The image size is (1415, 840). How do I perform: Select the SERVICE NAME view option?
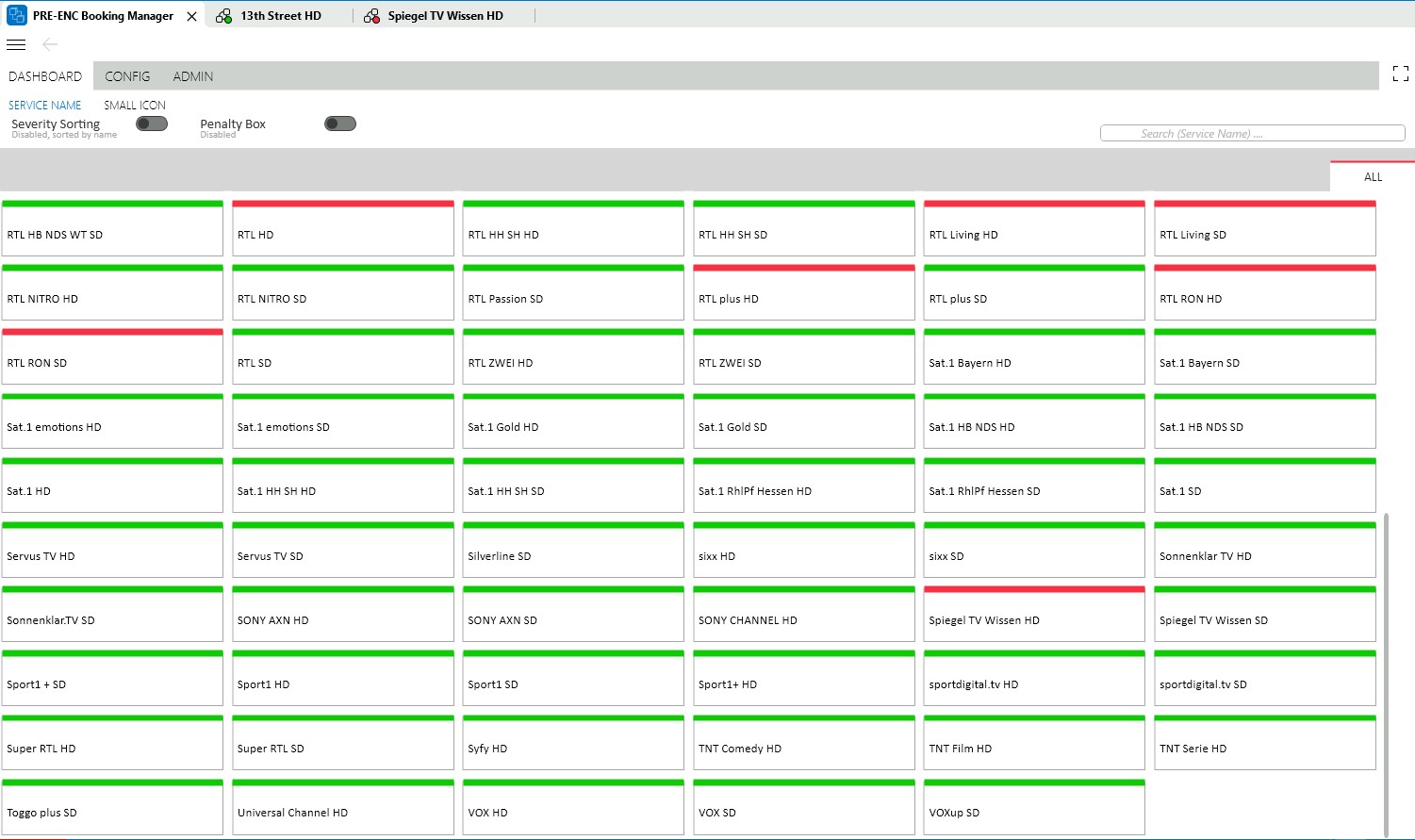point(44,106)
